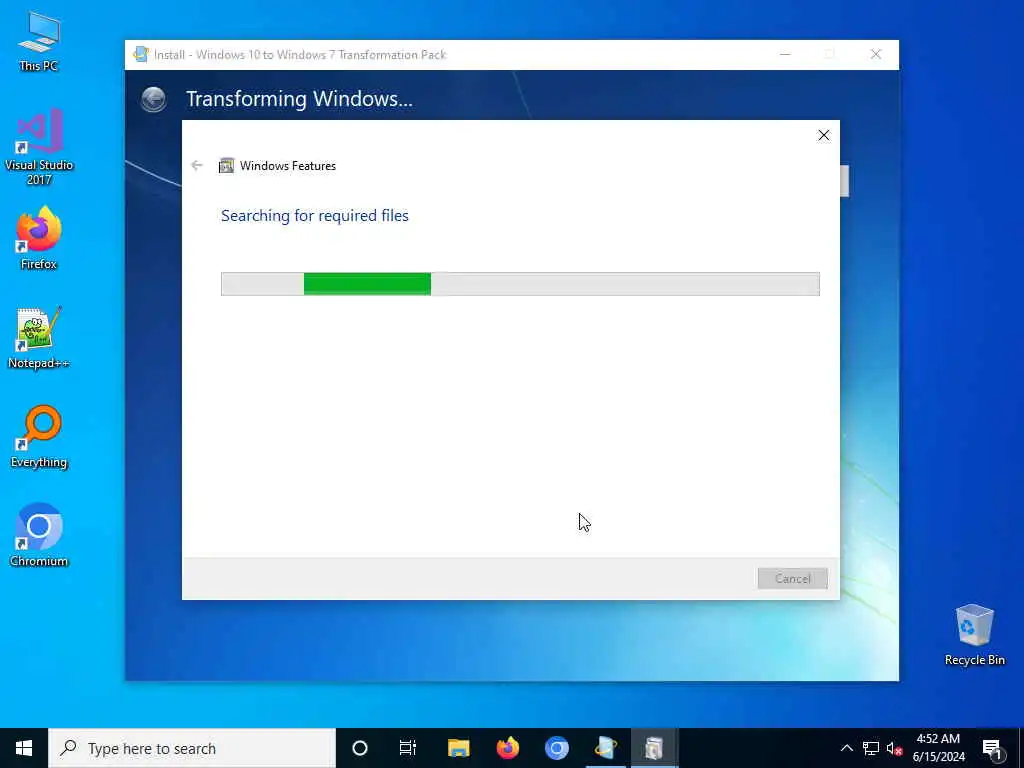Click the back arrow in Windows Features dialog

(x=197, y=165)
